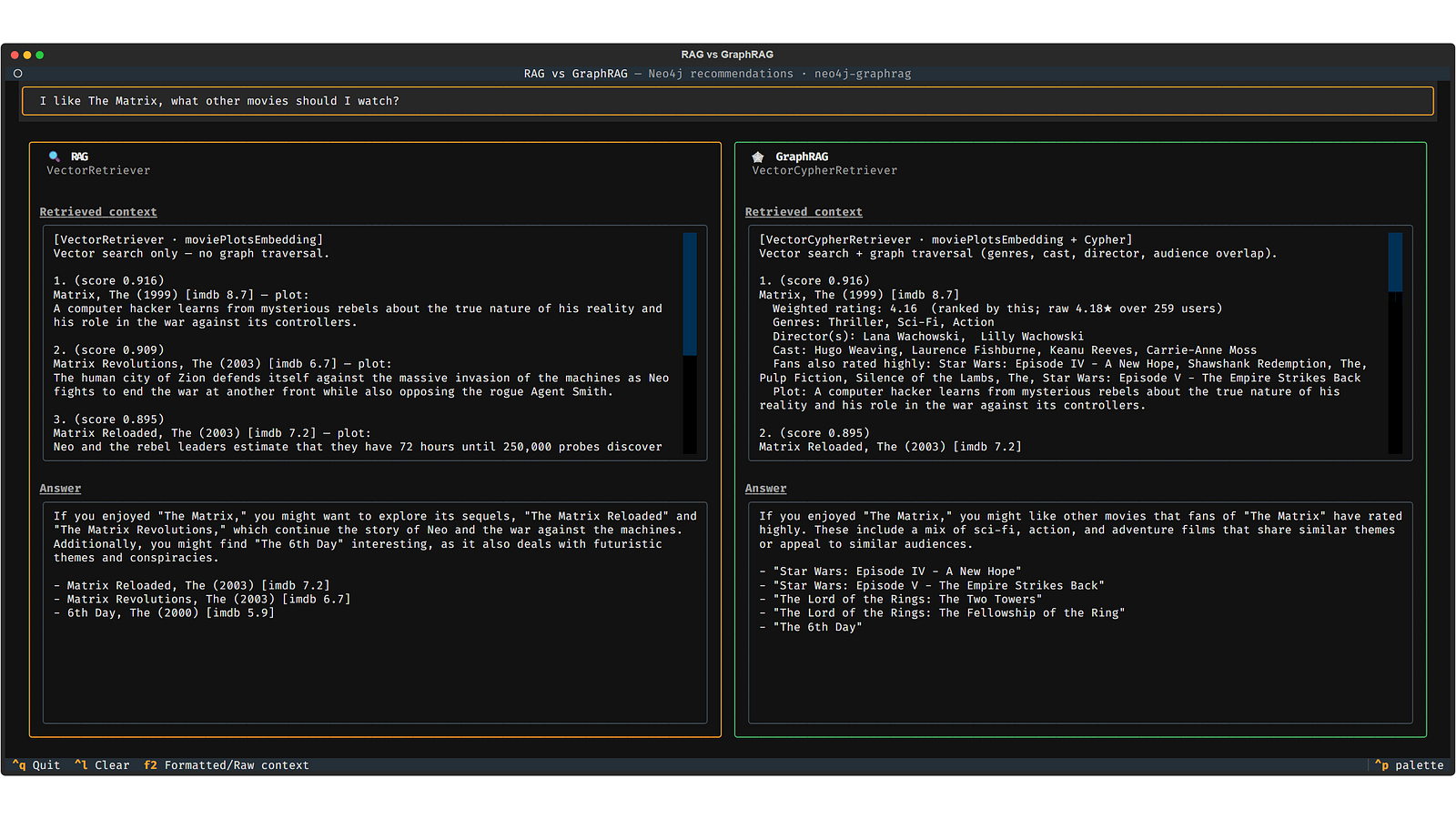
Task: Click the GraphRAG panel 'Answer' heading
Action: point(765,489)
